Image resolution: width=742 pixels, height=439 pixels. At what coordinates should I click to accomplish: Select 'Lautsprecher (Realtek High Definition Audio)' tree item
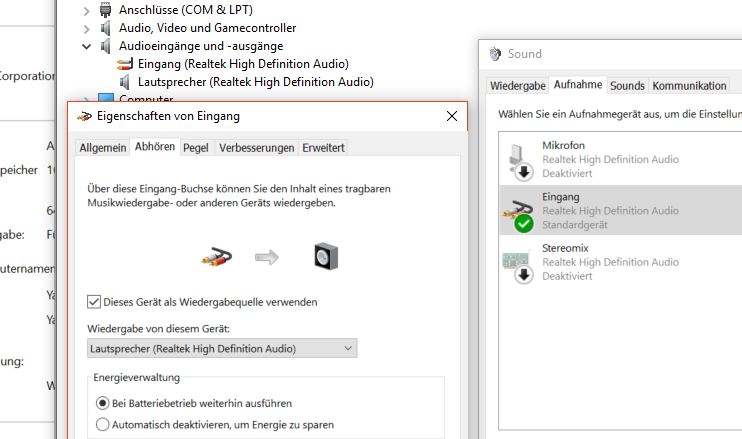pos(256,82)
